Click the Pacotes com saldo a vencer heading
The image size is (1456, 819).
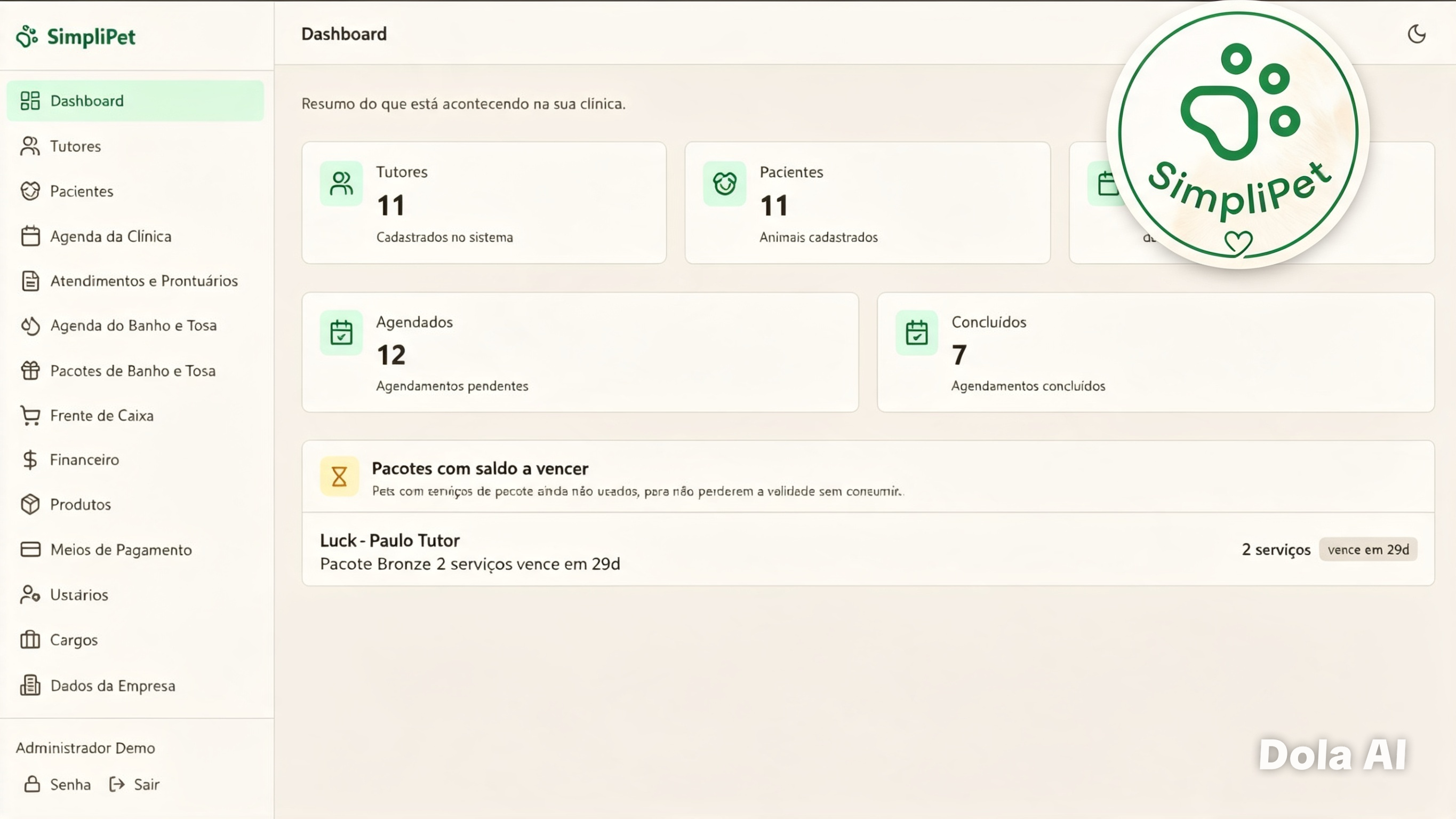tap(480, 468)
